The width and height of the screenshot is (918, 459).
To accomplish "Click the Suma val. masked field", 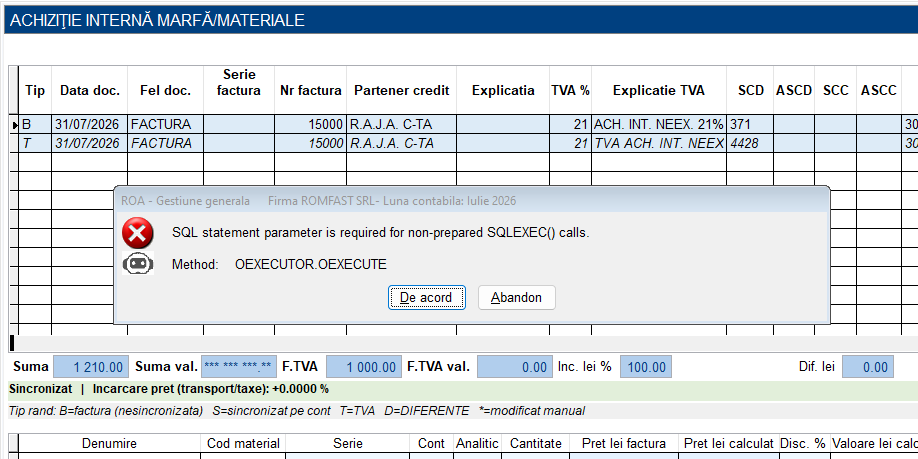I will (238, 367).
